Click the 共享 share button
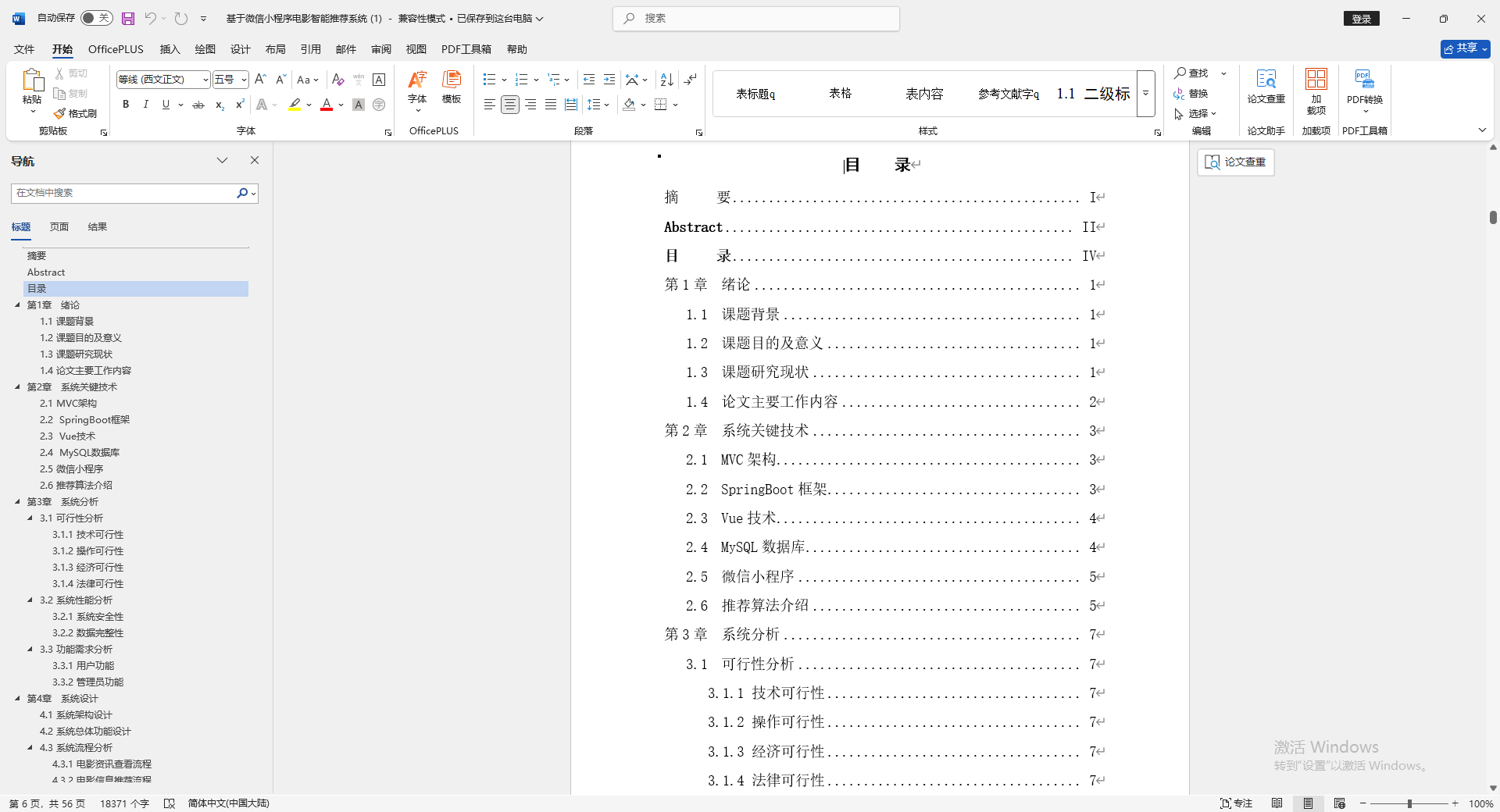The width and height of the screenshot is (1500, 812). [1463, 48]
